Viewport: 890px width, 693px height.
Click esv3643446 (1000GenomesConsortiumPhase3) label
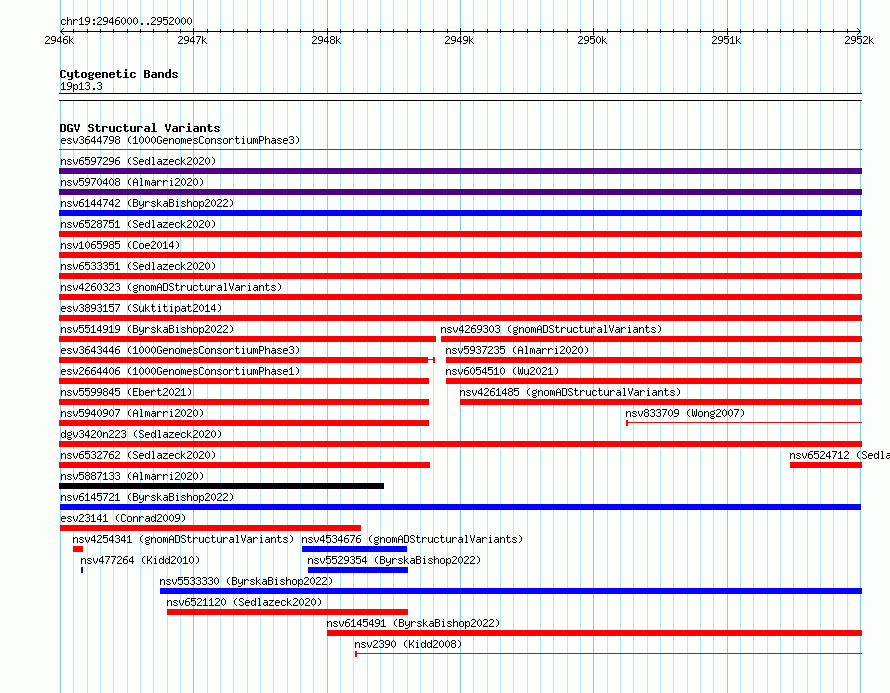pos(180,350)
